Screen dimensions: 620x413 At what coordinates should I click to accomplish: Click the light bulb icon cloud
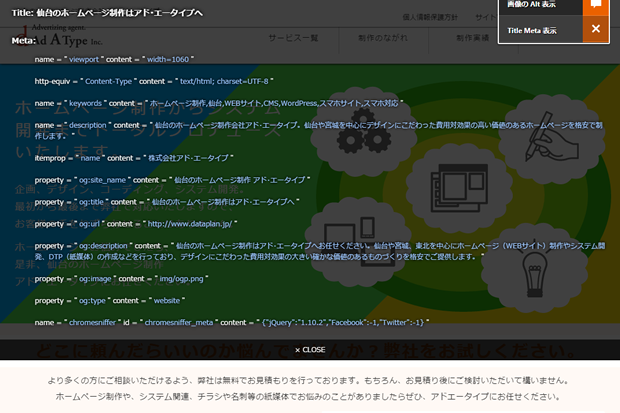pyautogui.click(x=534, y=268)
